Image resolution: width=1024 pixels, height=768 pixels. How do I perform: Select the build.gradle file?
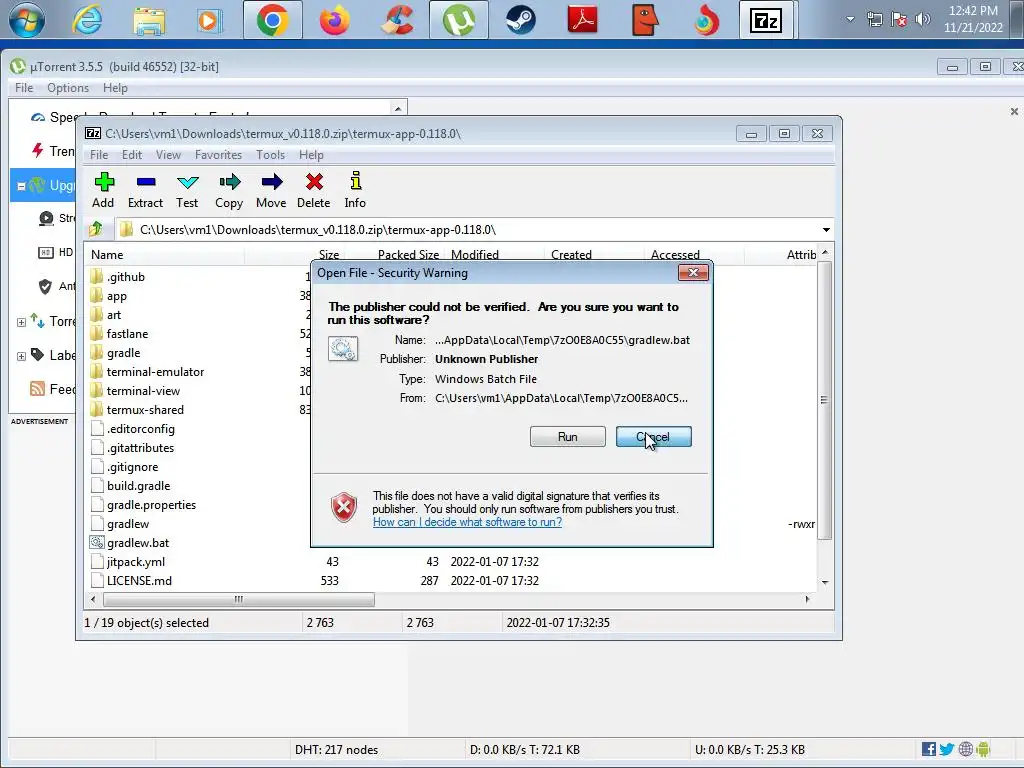click(138, 486)
